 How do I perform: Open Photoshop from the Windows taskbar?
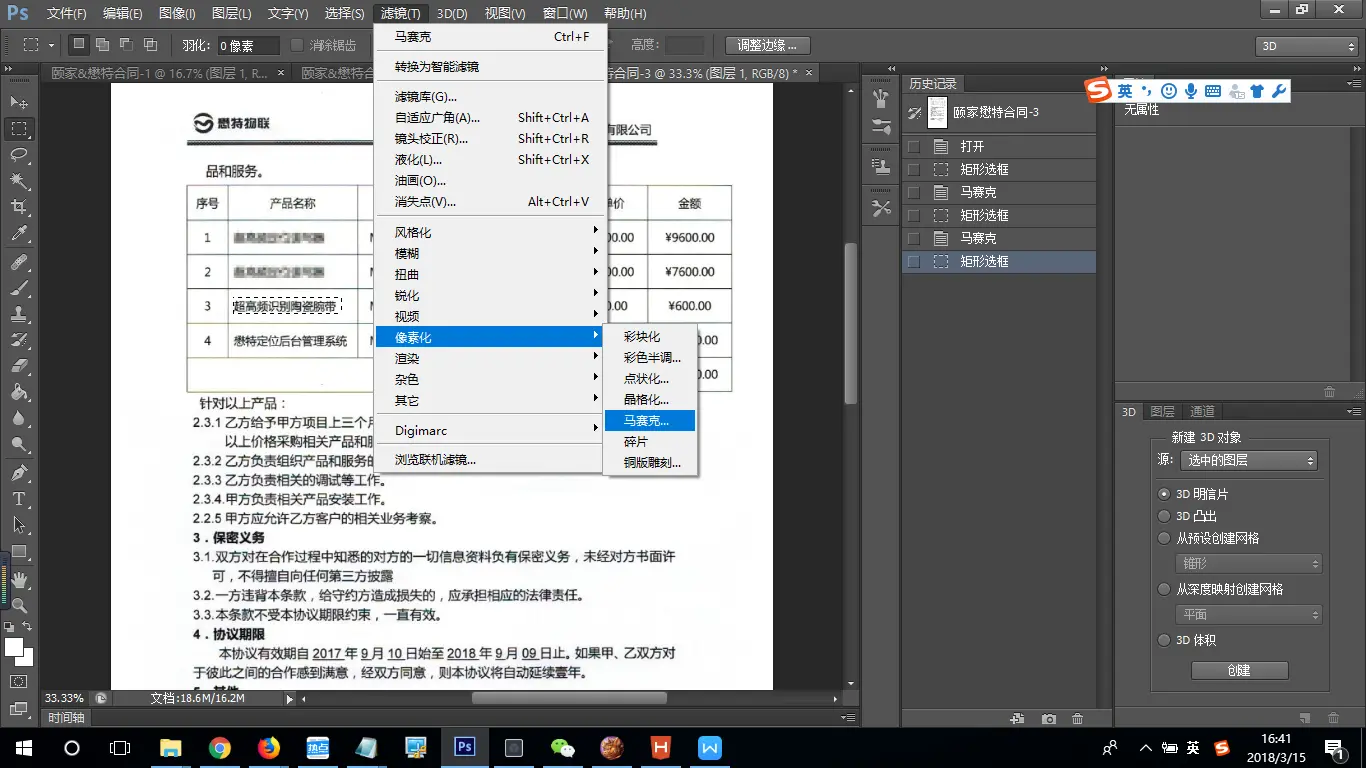(465, 747)
